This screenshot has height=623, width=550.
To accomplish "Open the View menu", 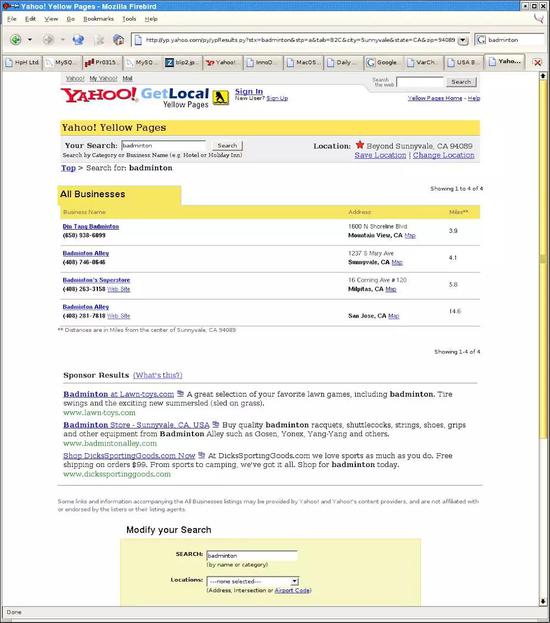I will (51, 19).
